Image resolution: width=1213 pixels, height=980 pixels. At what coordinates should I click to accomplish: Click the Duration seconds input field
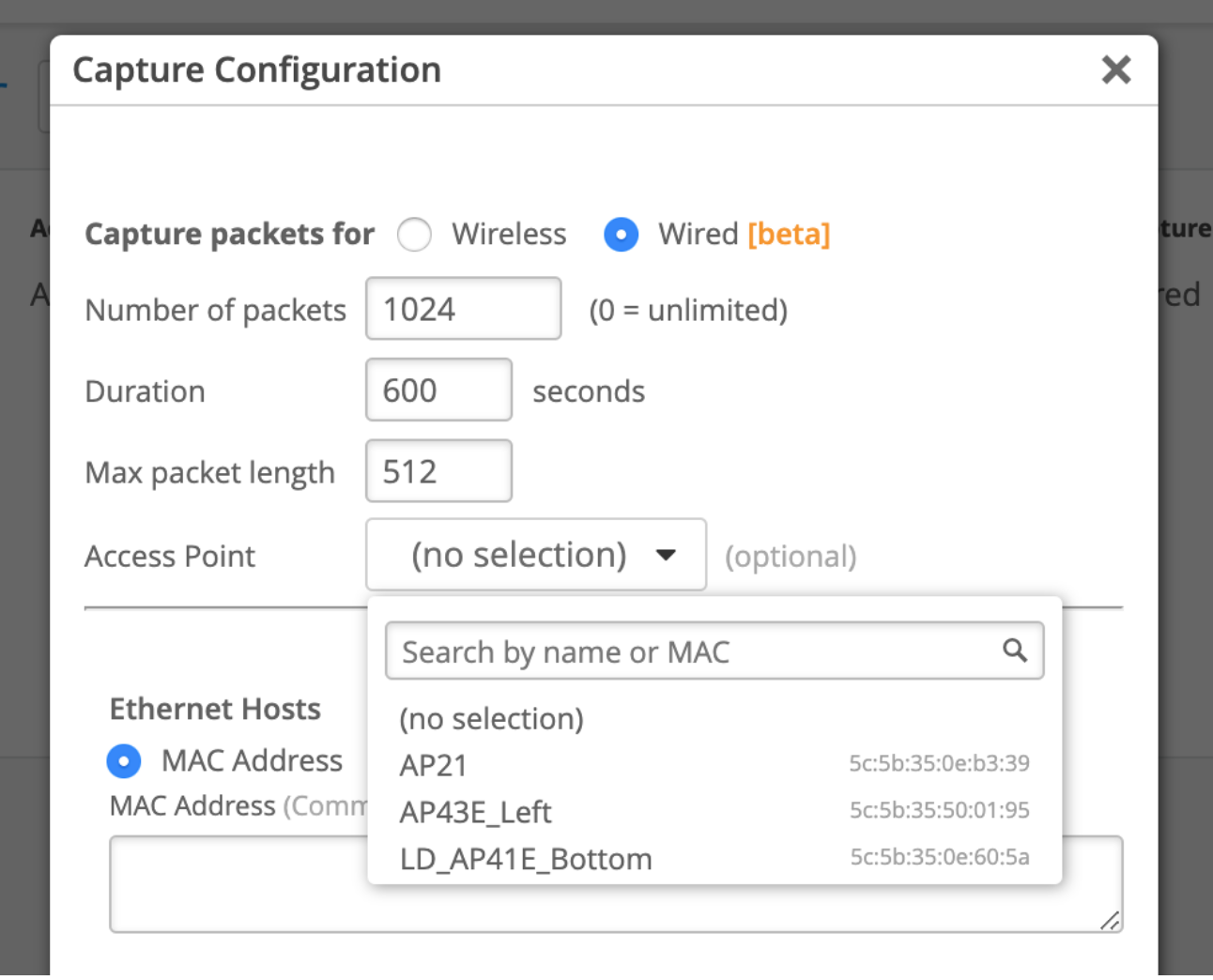[x=438, y=390]
